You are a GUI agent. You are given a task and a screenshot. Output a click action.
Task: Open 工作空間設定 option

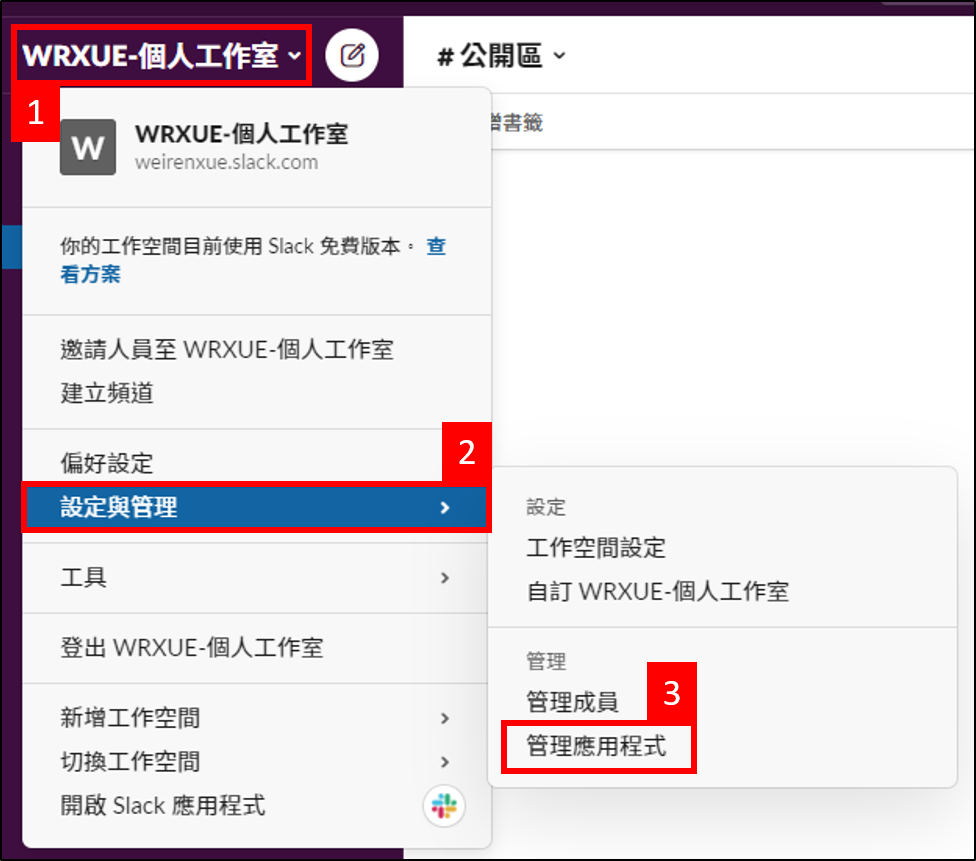click(596, 548)
